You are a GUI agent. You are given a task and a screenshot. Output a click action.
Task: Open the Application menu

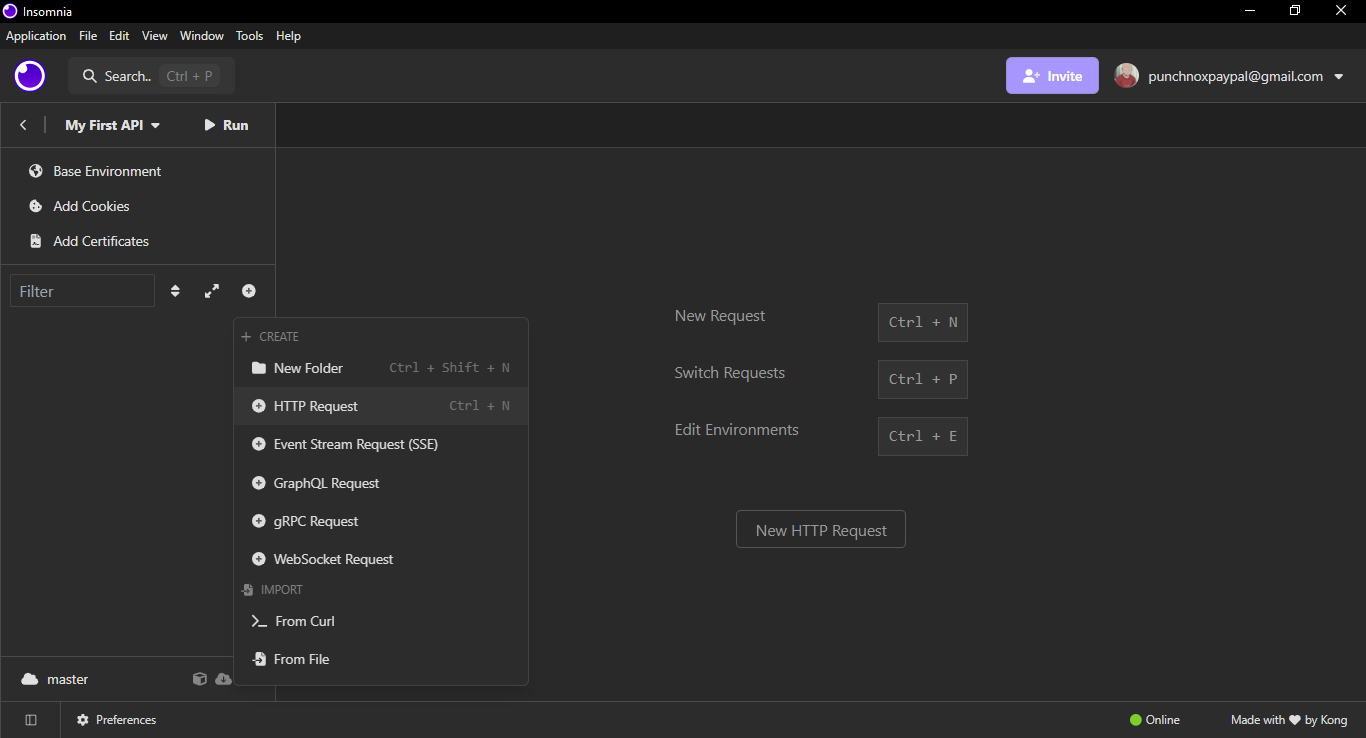point(36,36)
